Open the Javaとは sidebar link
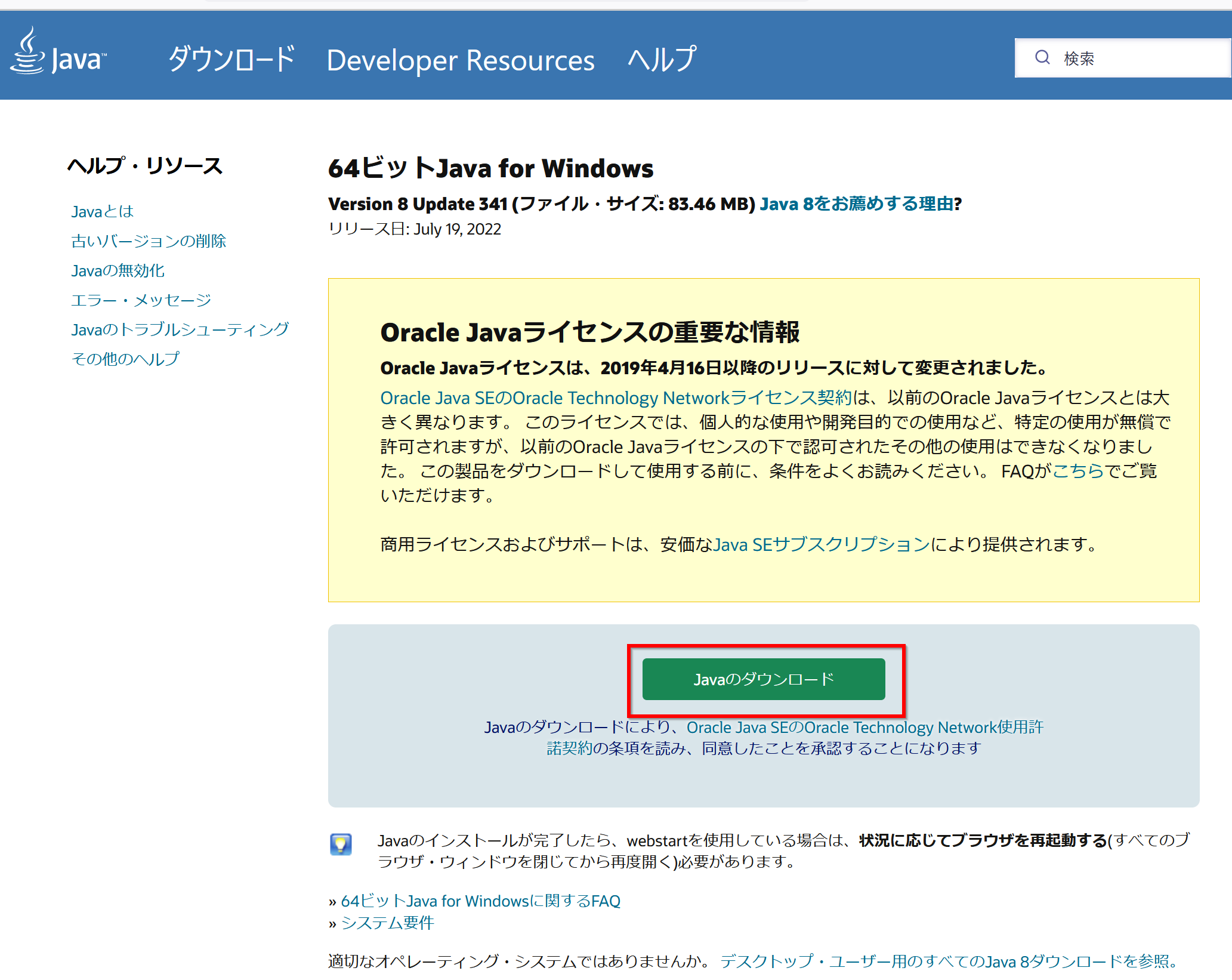The height and width of the screenshot is (980, 1232). point(102,211)
